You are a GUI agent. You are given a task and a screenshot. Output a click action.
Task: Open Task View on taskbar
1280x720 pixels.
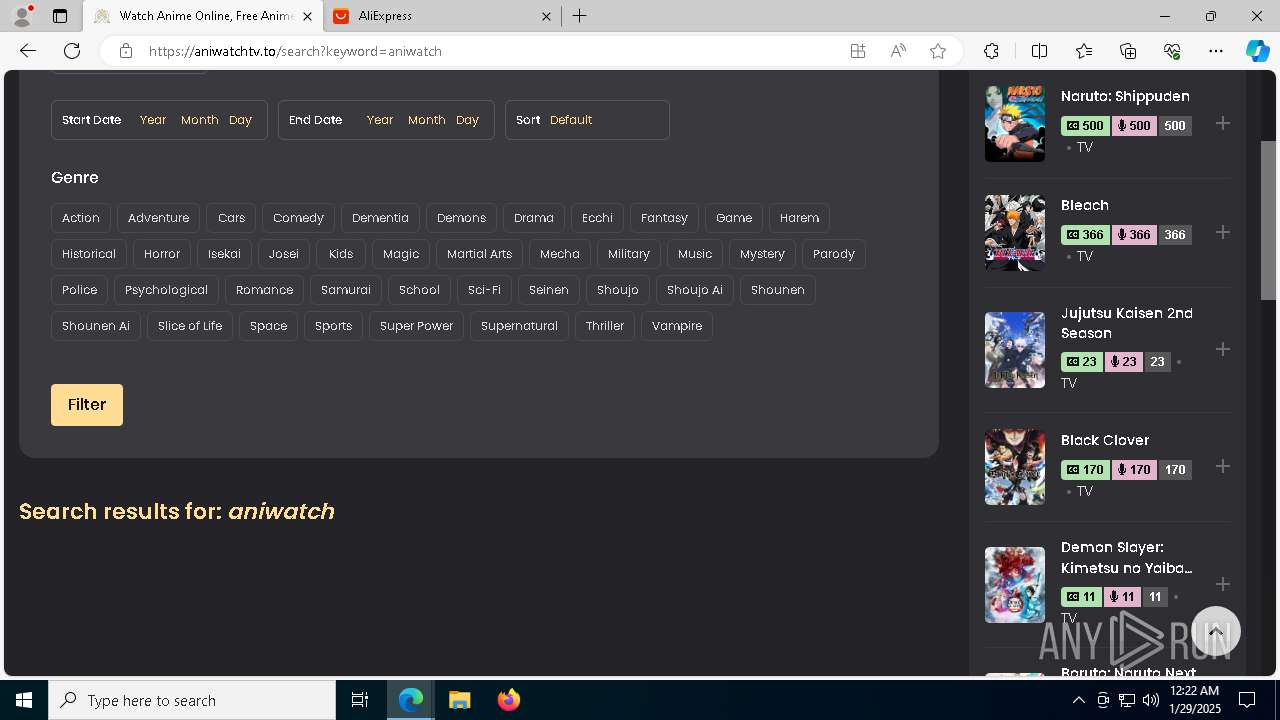click(x=360, y=700)
